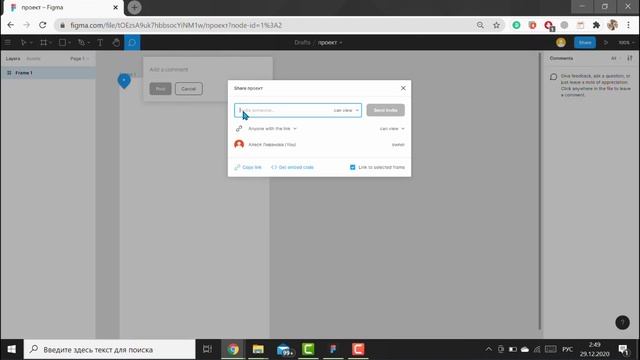Expand the shape tool options arrow
The width and height of the screenshot is (640, 360).
70,42
